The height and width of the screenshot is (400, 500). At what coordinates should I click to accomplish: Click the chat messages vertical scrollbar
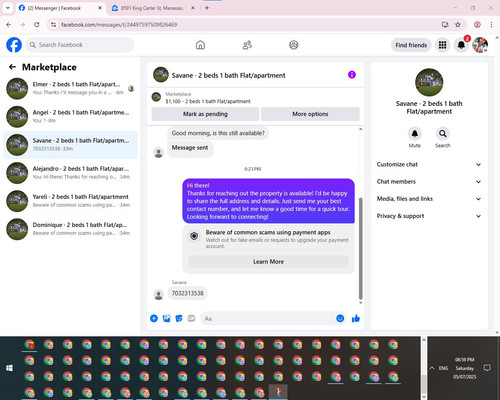(360, 248)
